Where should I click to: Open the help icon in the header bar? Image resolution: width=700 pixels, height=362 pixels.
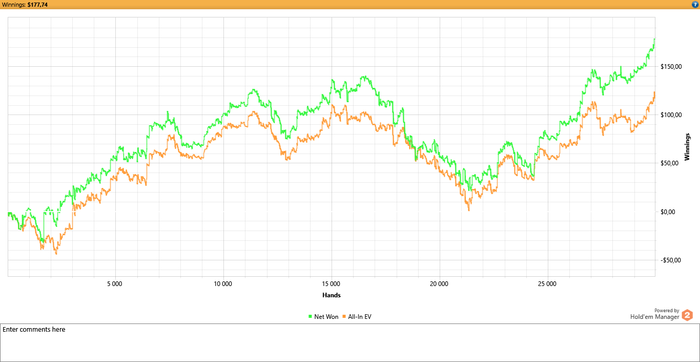695,4
